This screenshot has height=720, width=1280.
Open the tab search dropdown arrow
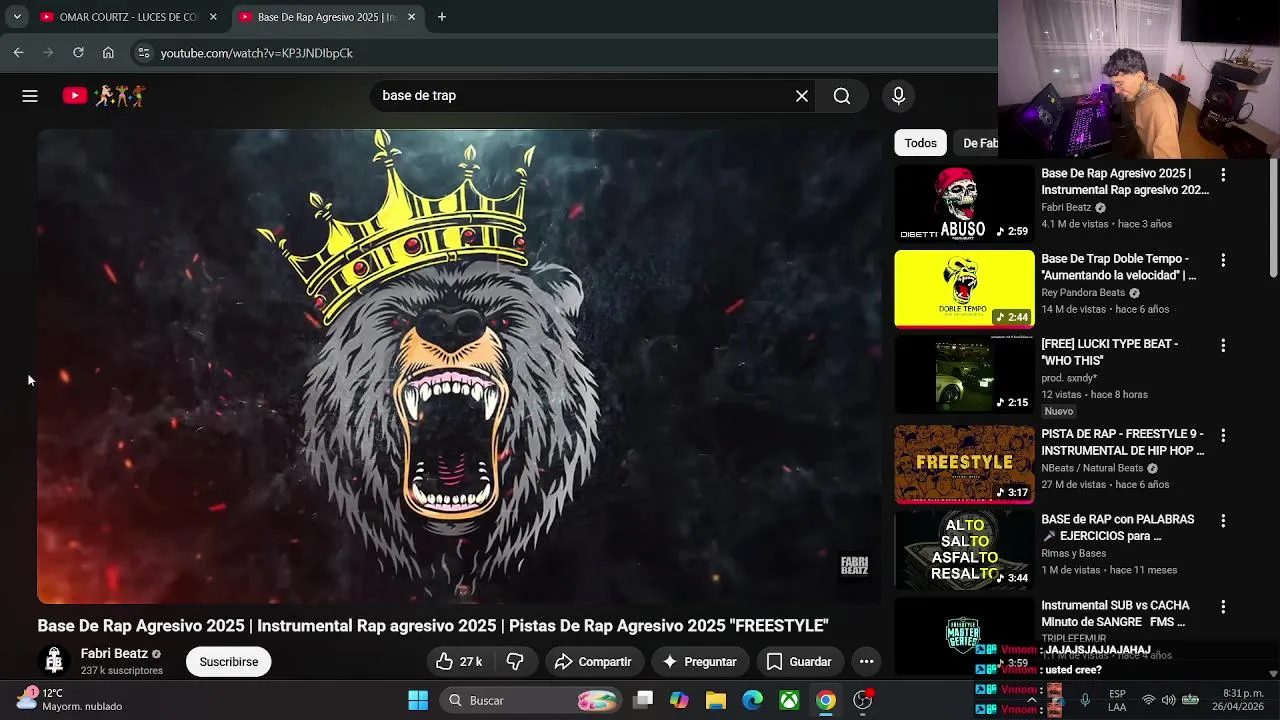point(17,17)
